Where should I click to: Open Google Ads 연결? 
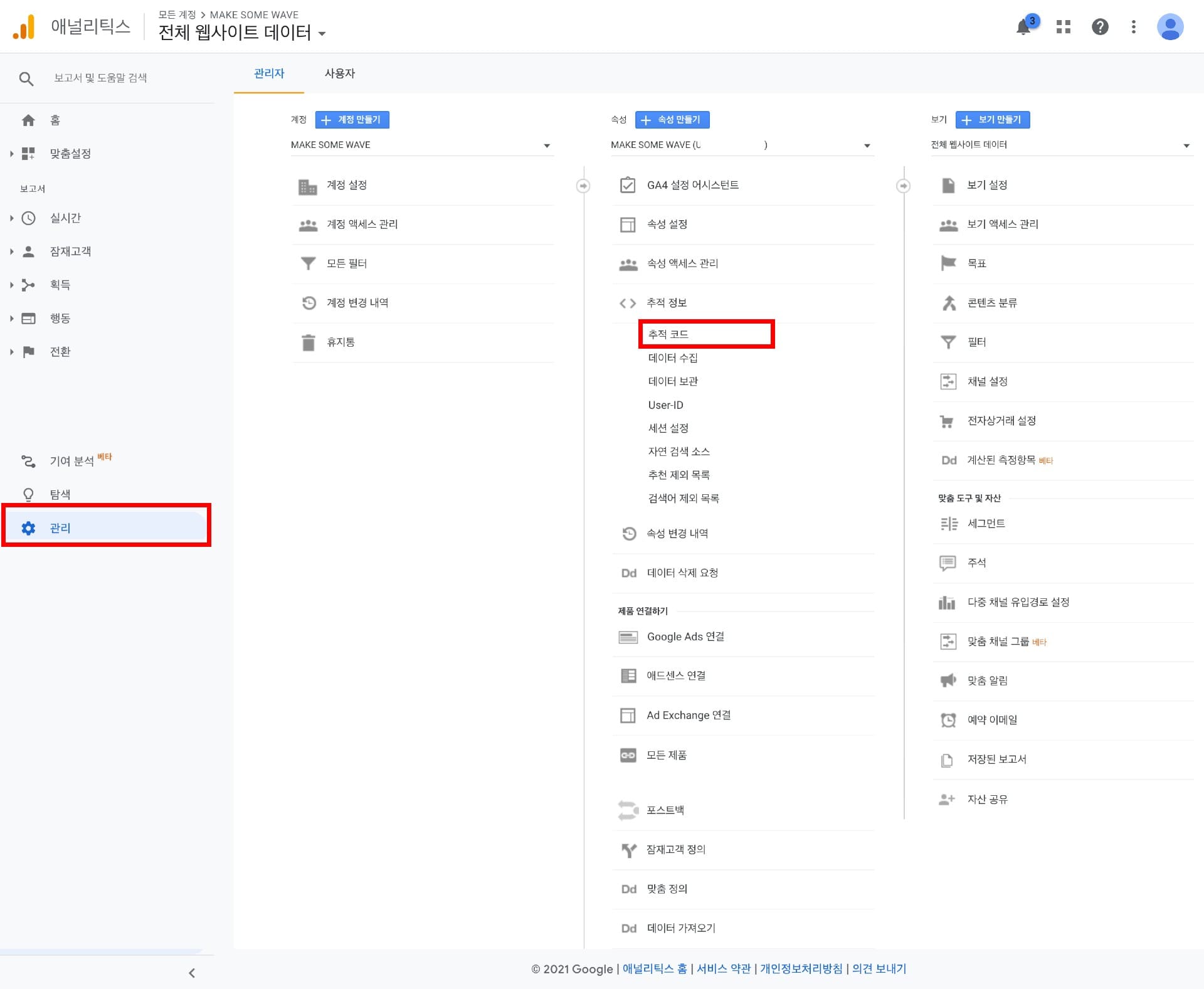pyautogui.click(x=685, y=636)
